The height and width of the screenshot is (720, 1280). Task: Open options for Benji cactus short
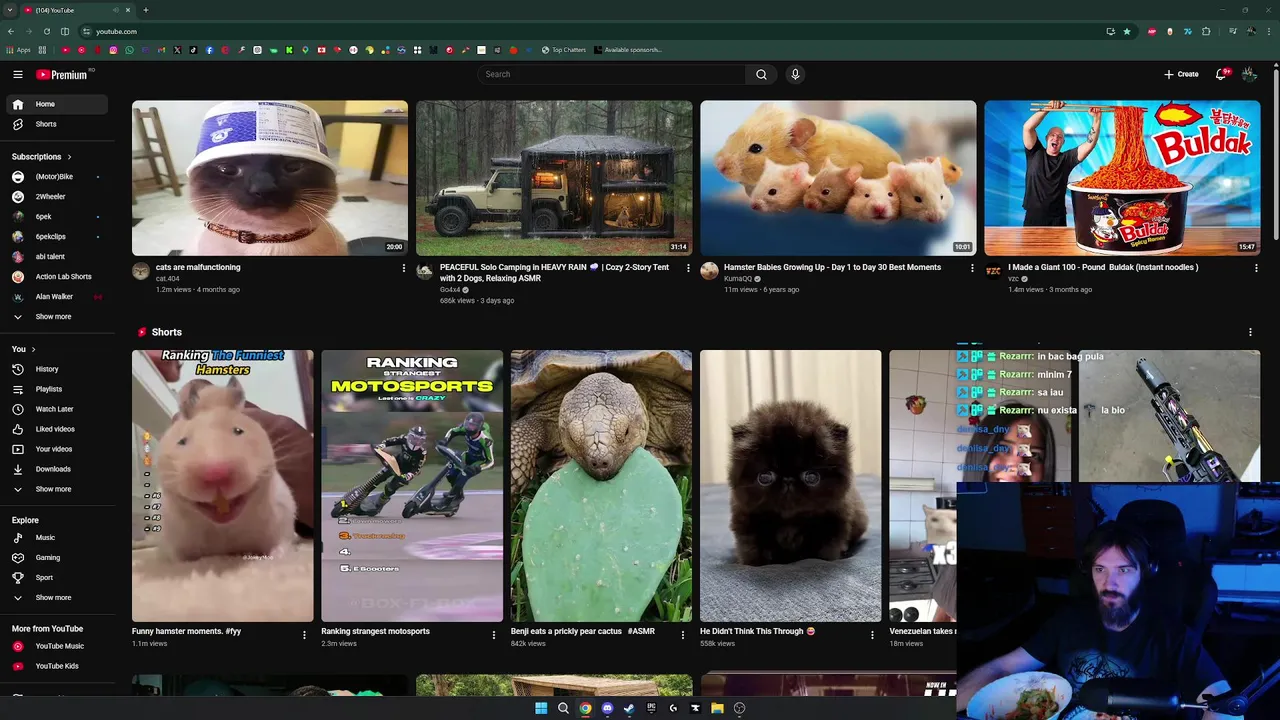683,634
